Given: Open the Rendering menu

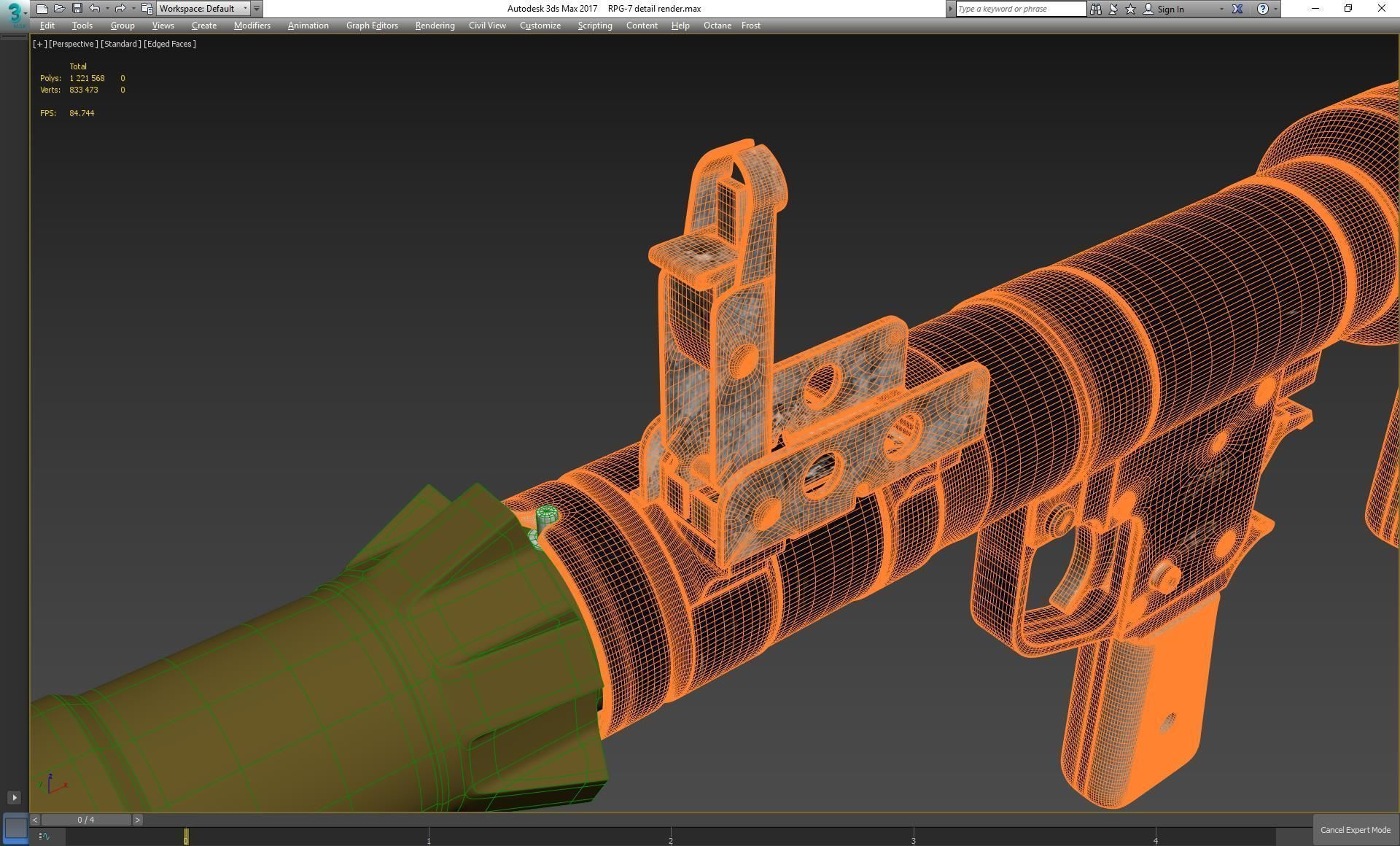Looking at the screenshot, I should click(435, 26).
